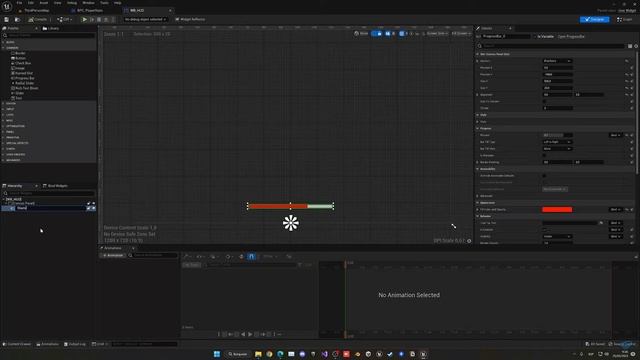Click play in animation timeline controls
The height and width of the screenshot is (360, 640).
pyautogui.click(x=250, y=334)
